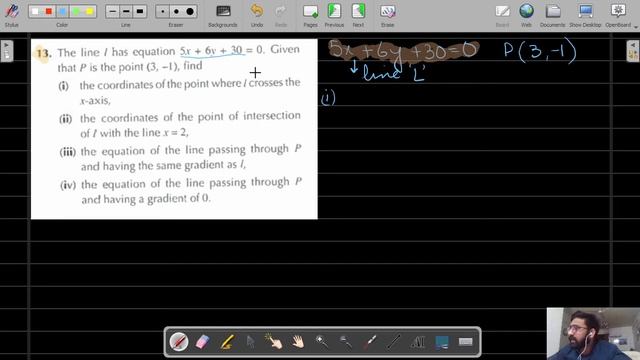Screen dimensions: 640x360
Task: Choose the yellow pen color
Action: click(89, 11)
